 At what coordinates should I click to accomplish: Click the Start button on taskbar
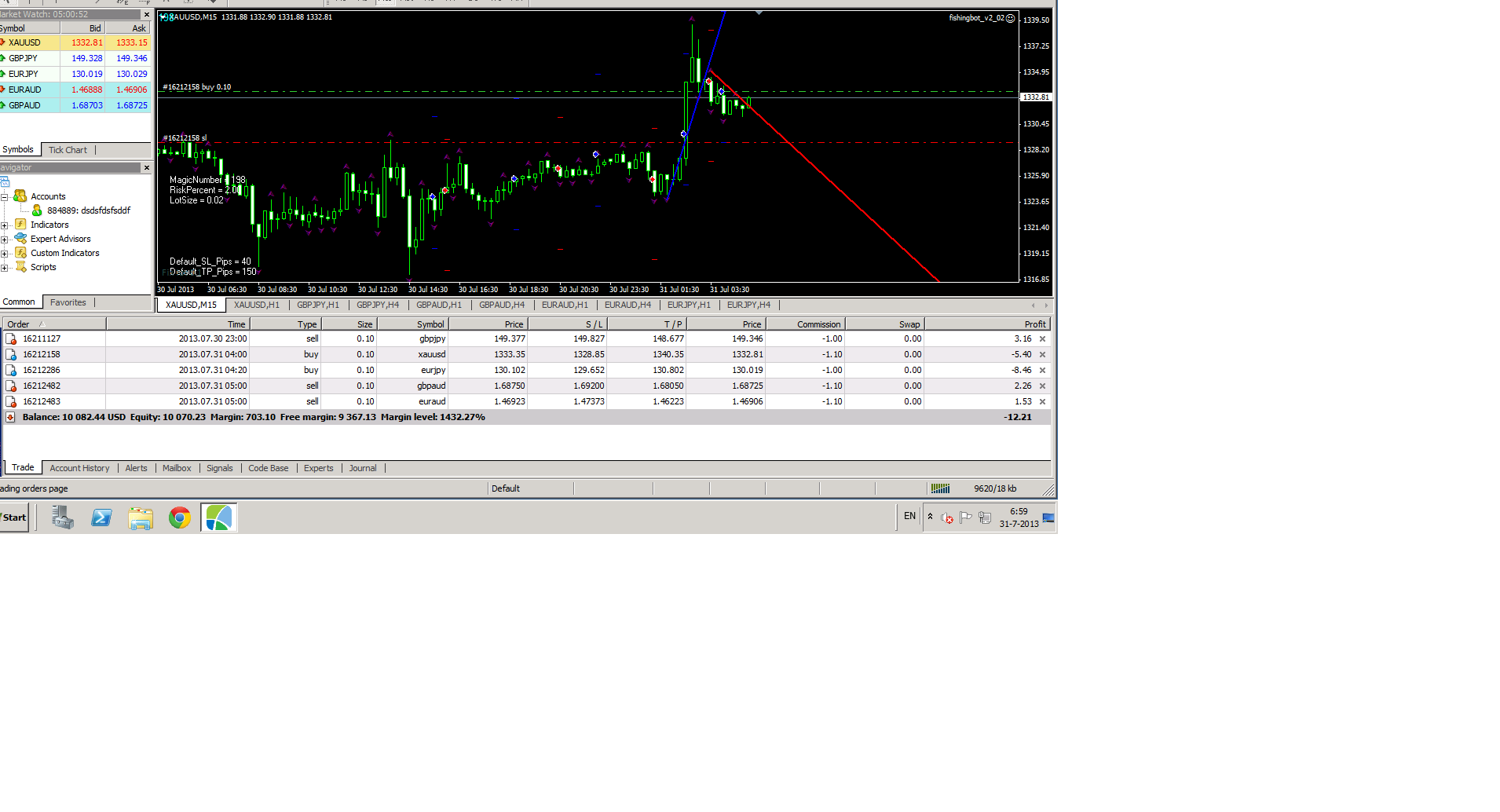tap(14, 518)
